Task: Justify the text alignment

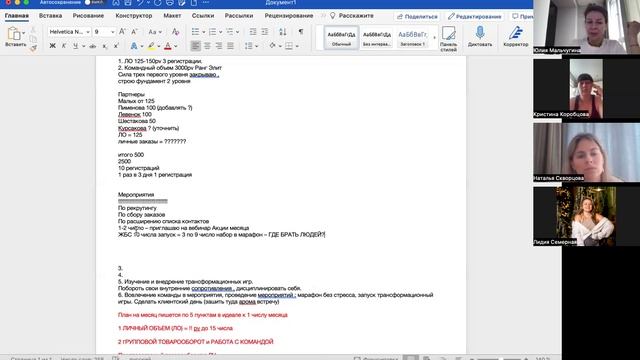Action: pyautogui.click(x=230, y=46)
